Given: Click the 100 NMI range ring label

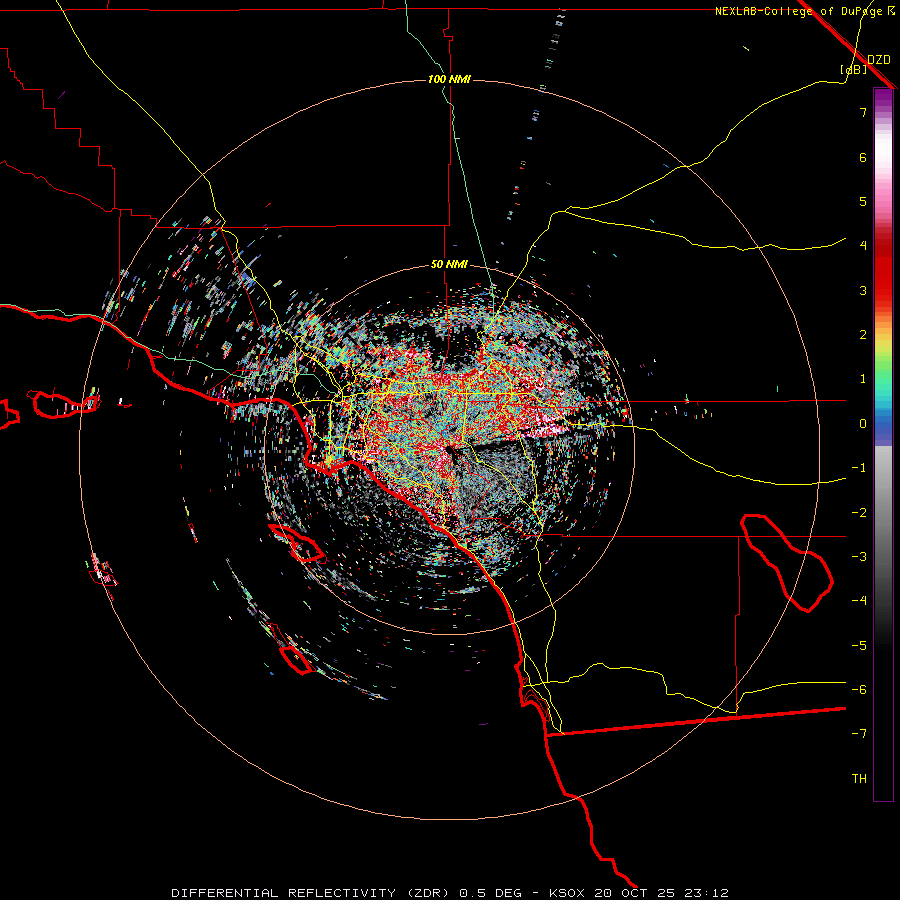Looking at the screenshot, I should (x=449, y=79).
